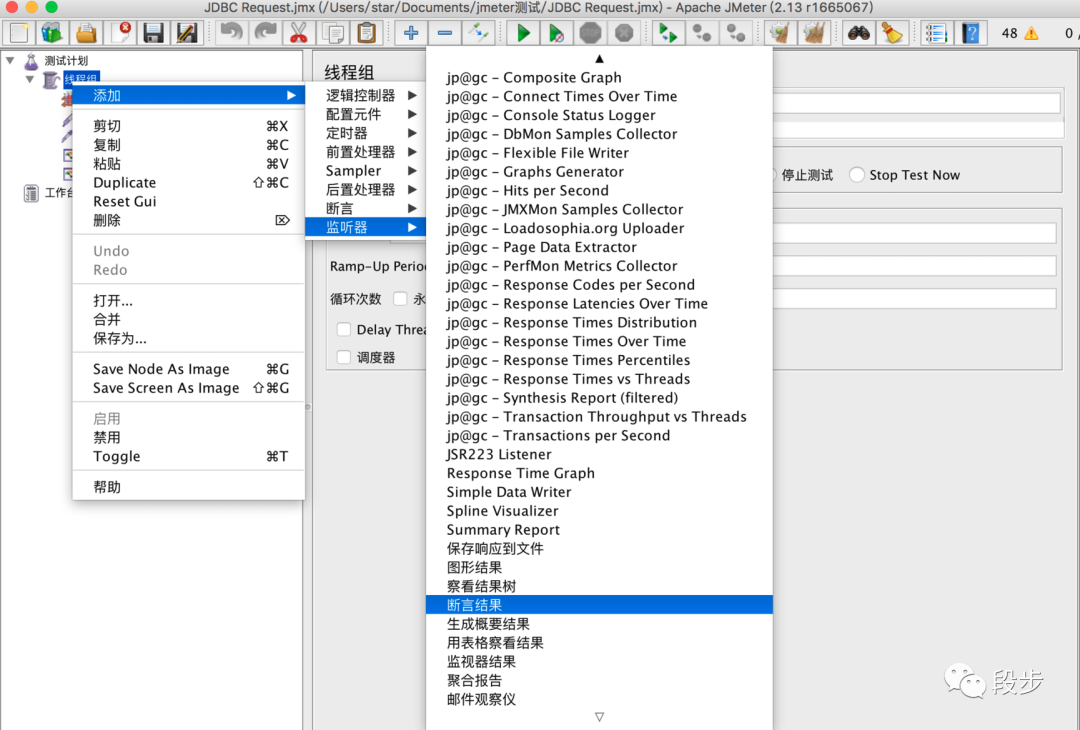This screenshot has height=730, width=1080.
Task: Open the Templates icon in the toolbar
Action: (x=52, y=32)
